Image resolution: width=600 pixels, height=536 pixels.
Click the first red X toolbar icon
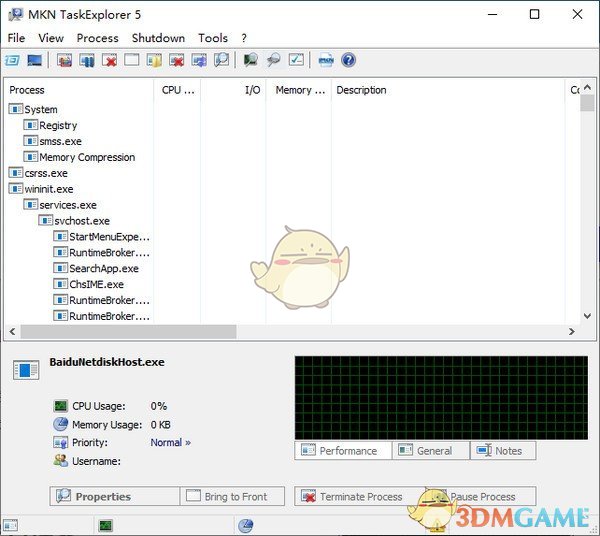pos(110,61)
